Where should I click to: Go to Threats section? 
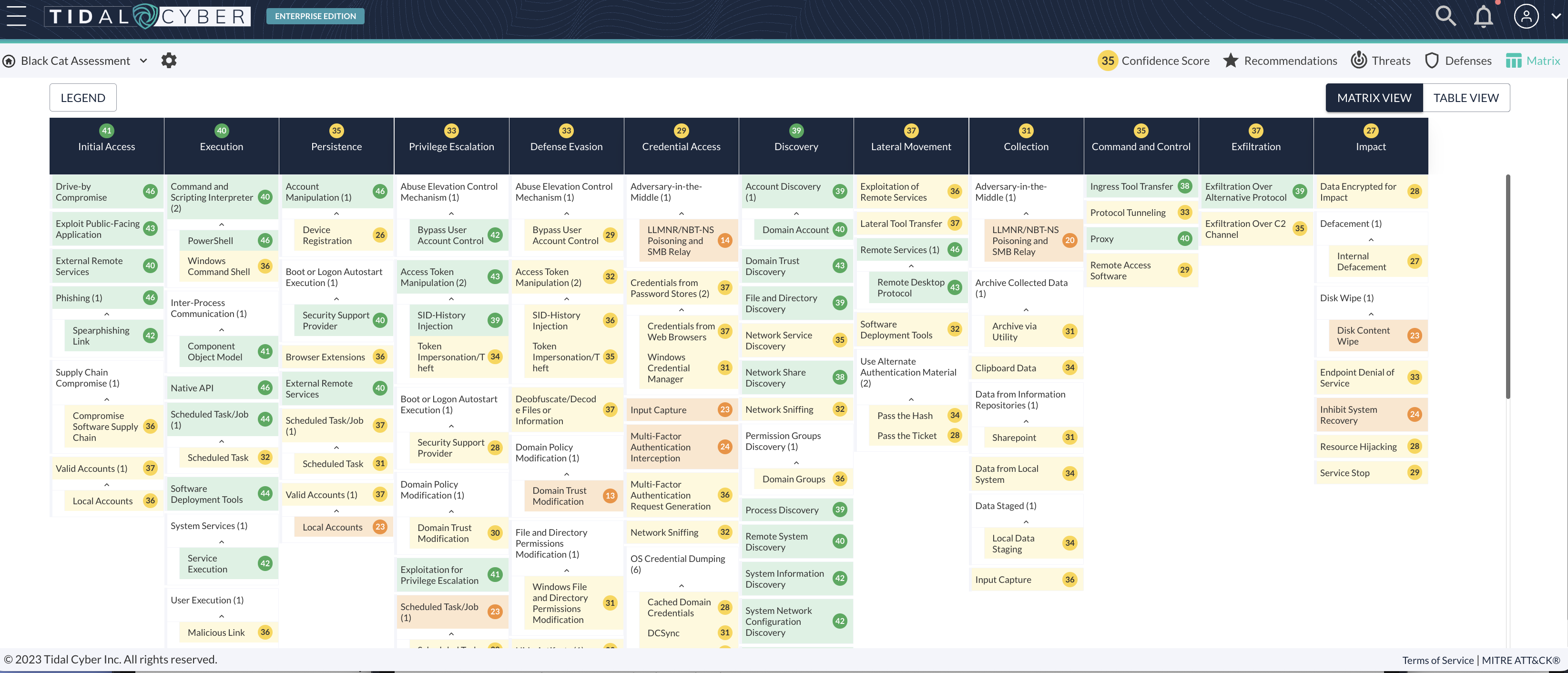(1381, 60)
